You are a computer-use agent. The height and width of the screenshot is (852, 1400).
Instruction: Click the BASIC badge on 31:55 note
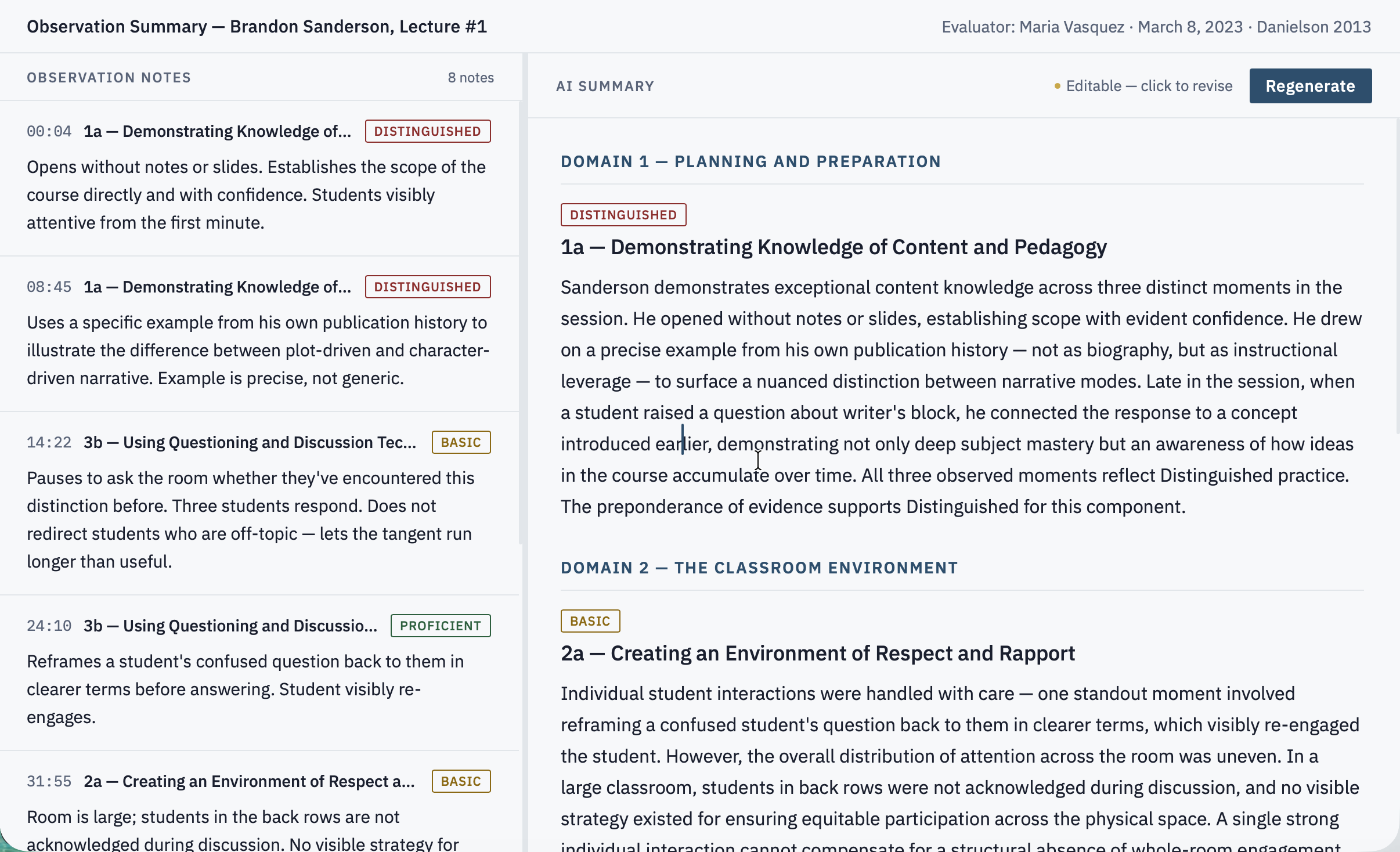pyautogui.click(x=461, y=781)
